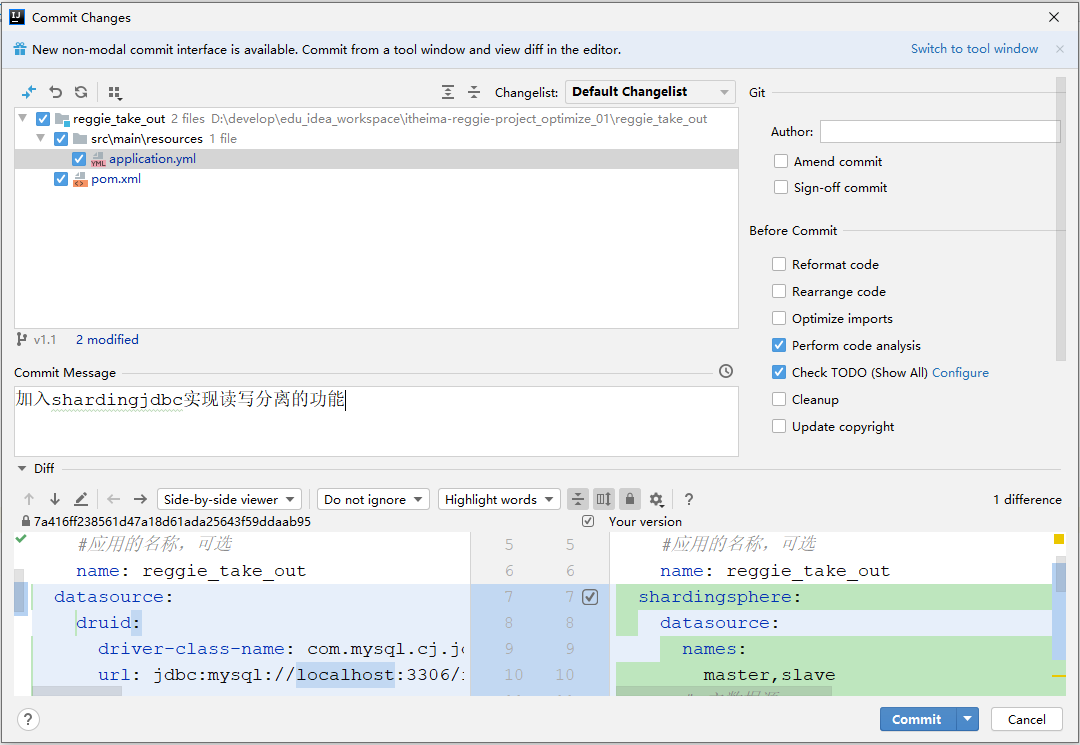Select pom.xml in the changes tree
The width and height of the screenshot is (1080, 745).
pos(116,179)
